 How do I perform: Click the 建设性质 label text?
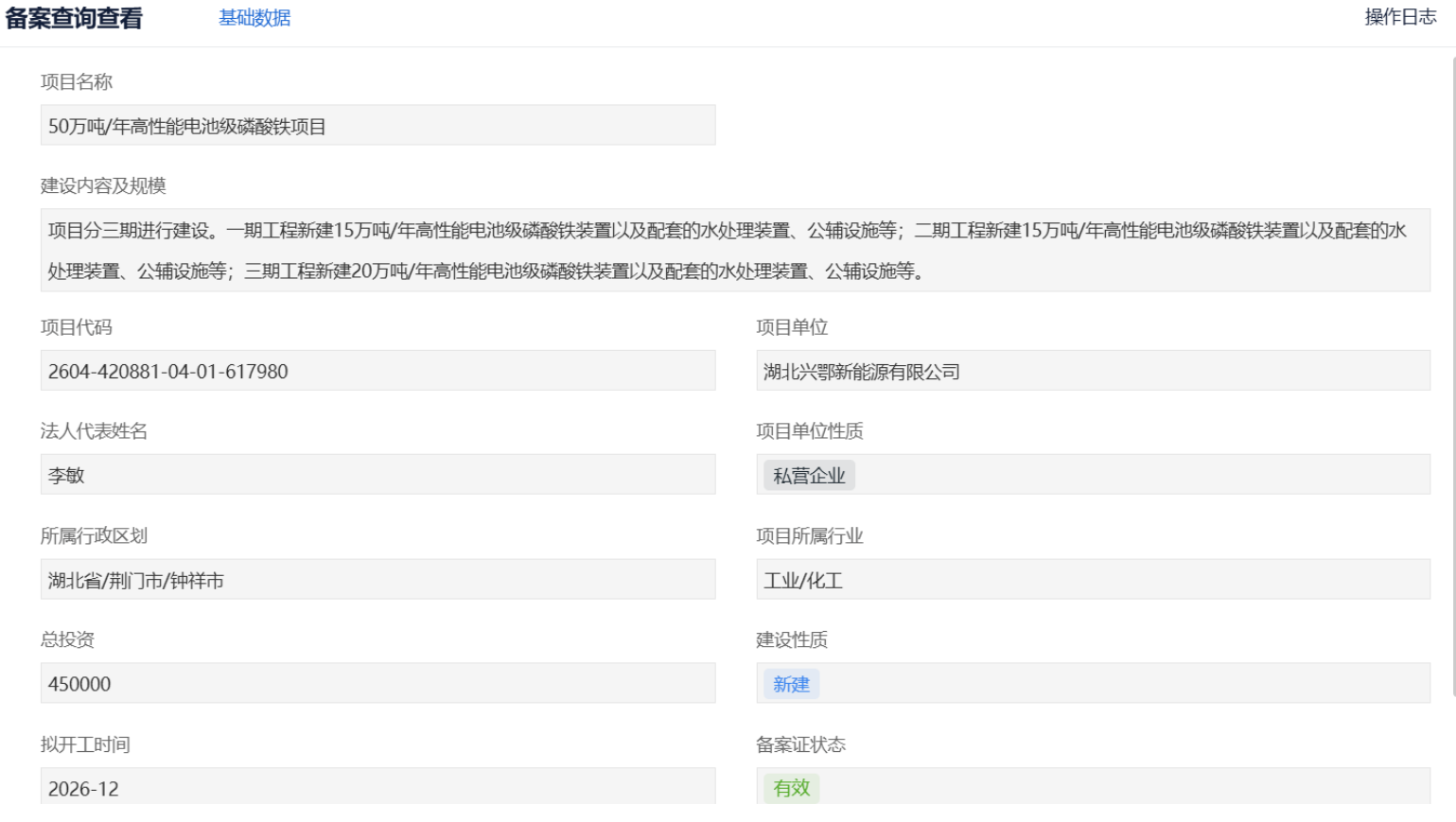click(791, 640)
